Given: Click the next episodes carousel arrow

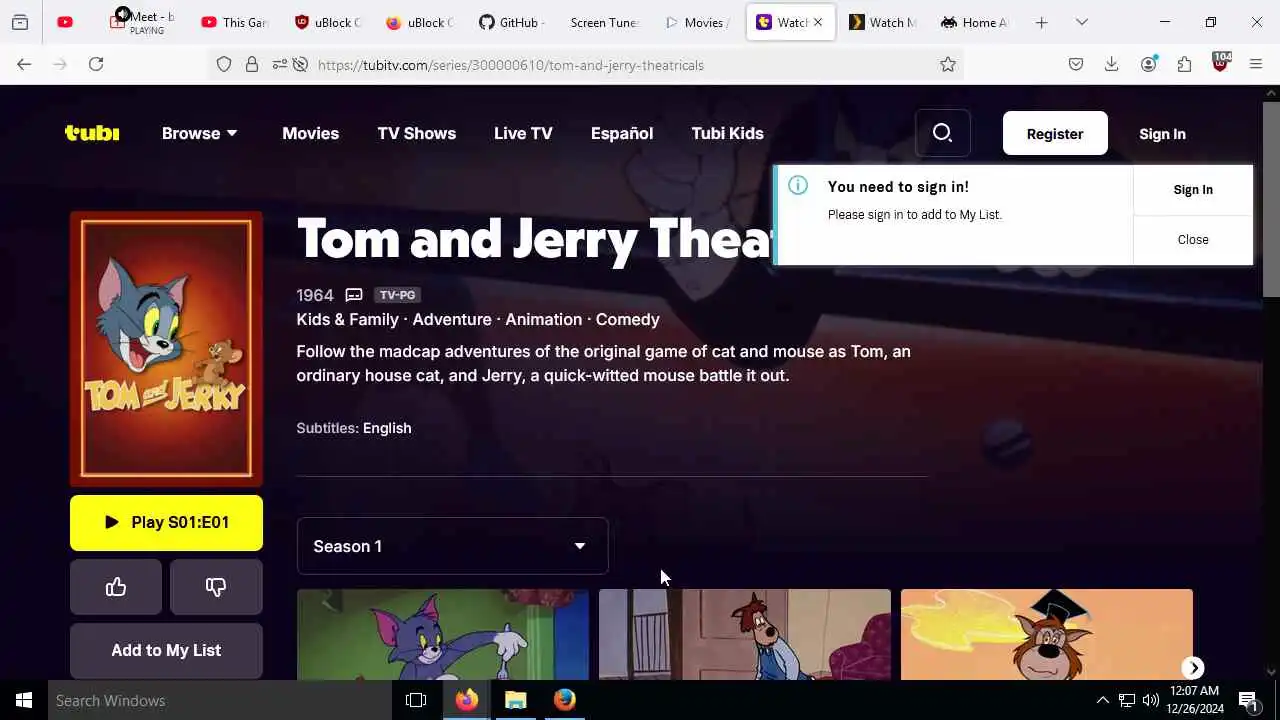Looking at the screenshot, I should click(1193, 668).
